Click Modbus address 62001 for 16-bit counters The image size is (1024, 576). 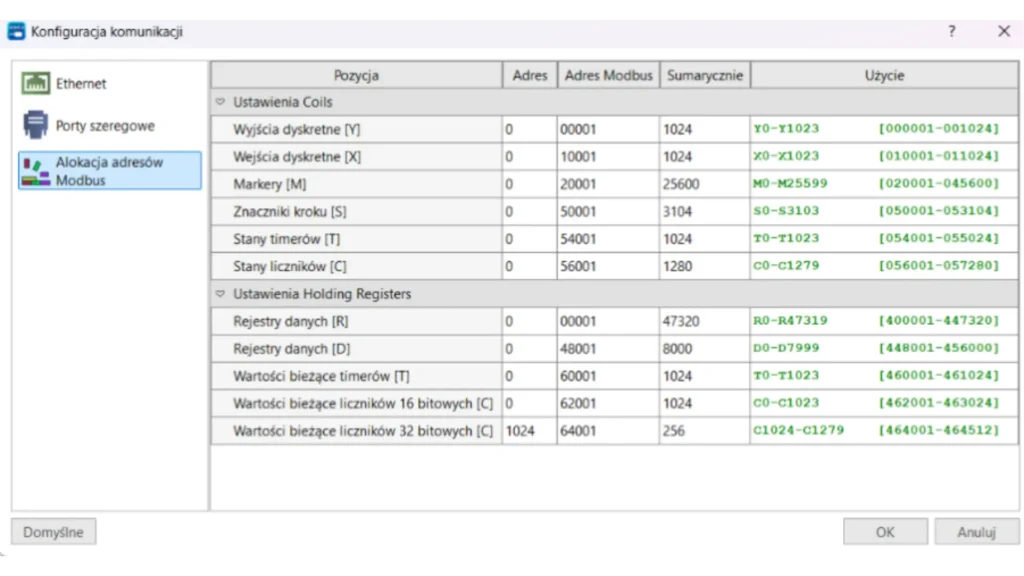tap(608, 404)
